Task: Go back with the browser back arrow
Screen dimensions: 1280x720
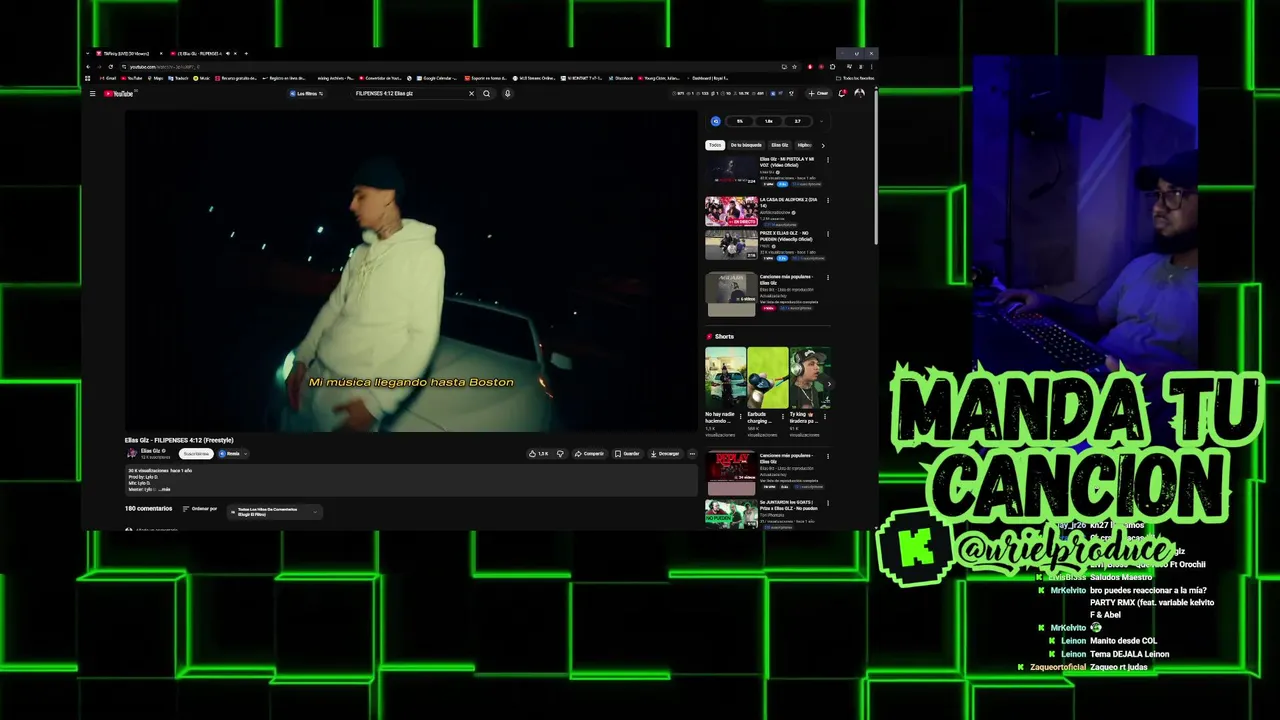Action: 88,67
